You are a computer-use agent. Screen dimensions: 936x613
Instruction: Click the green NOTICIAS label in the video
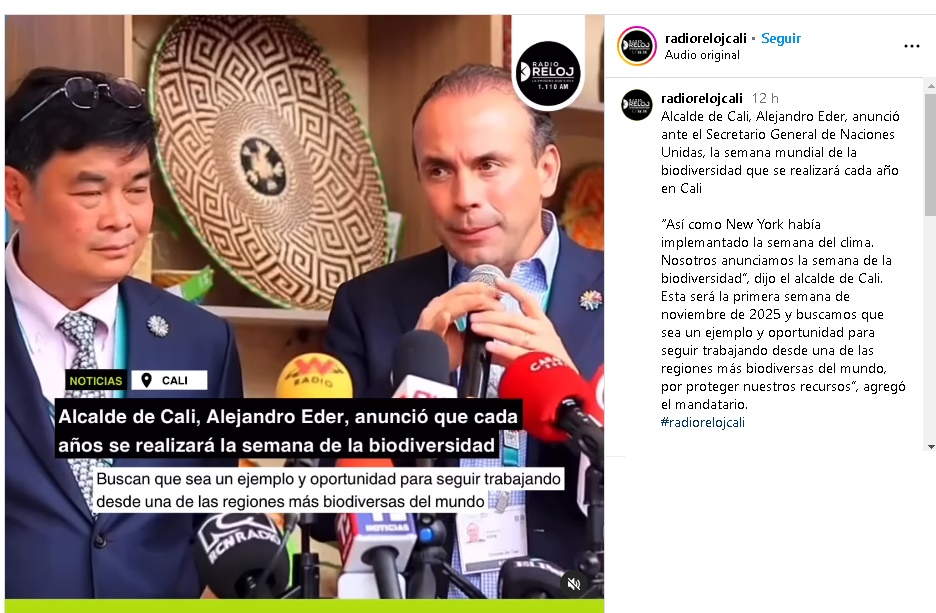coord(96,380)
